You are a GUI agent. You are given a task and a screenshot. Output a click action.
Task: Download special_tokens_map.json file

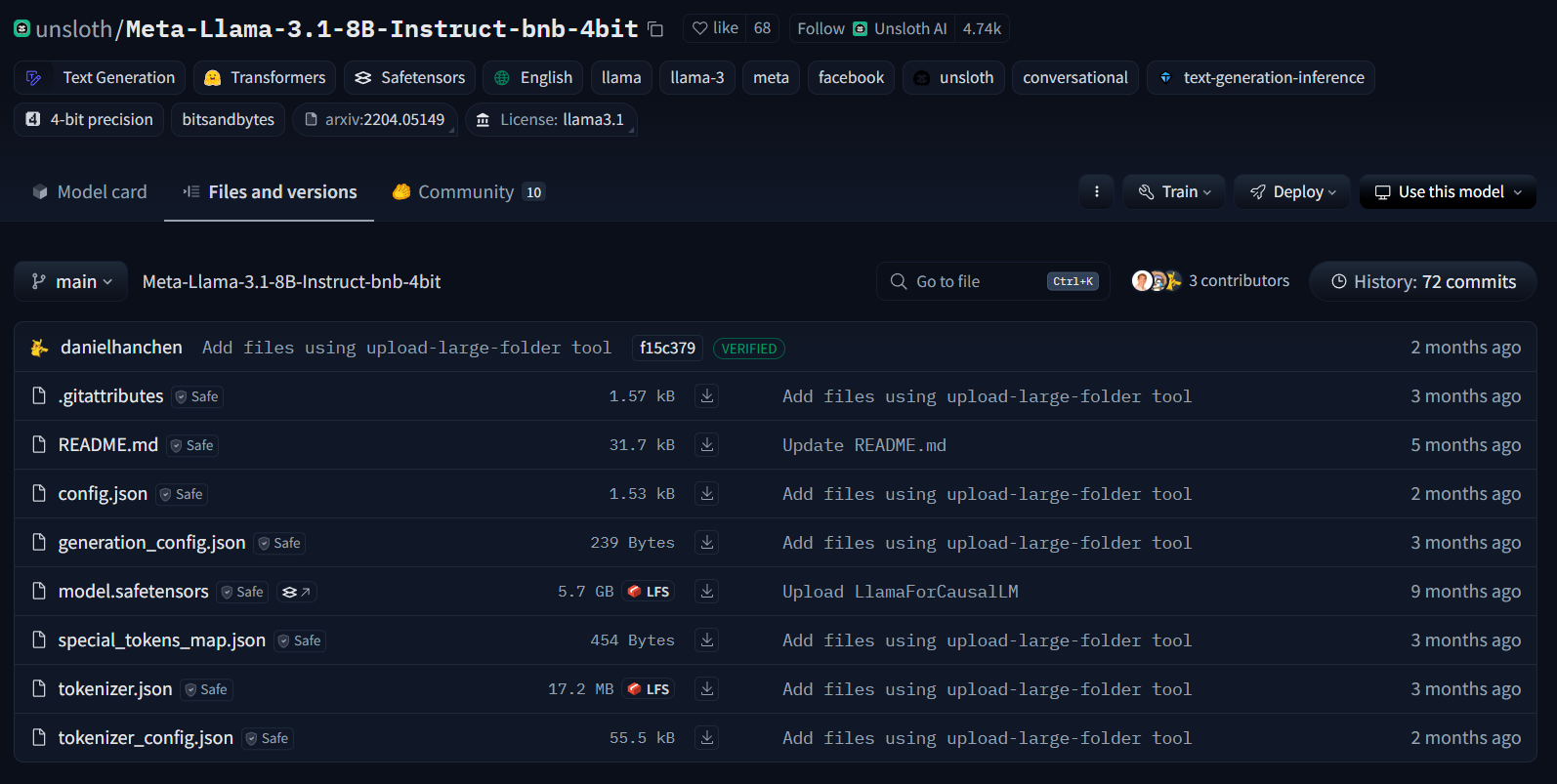click(x=707, y=640)
